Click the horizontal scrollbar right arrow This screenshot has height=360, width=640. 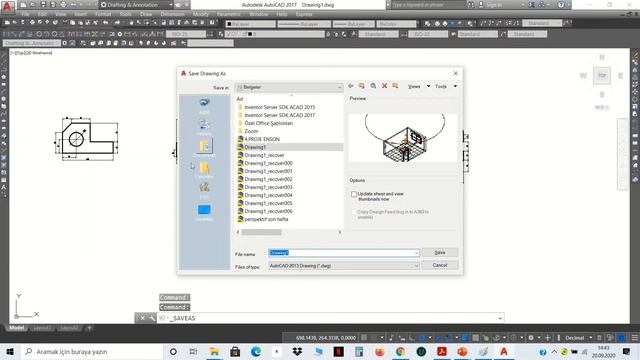[x=340, y=232]
